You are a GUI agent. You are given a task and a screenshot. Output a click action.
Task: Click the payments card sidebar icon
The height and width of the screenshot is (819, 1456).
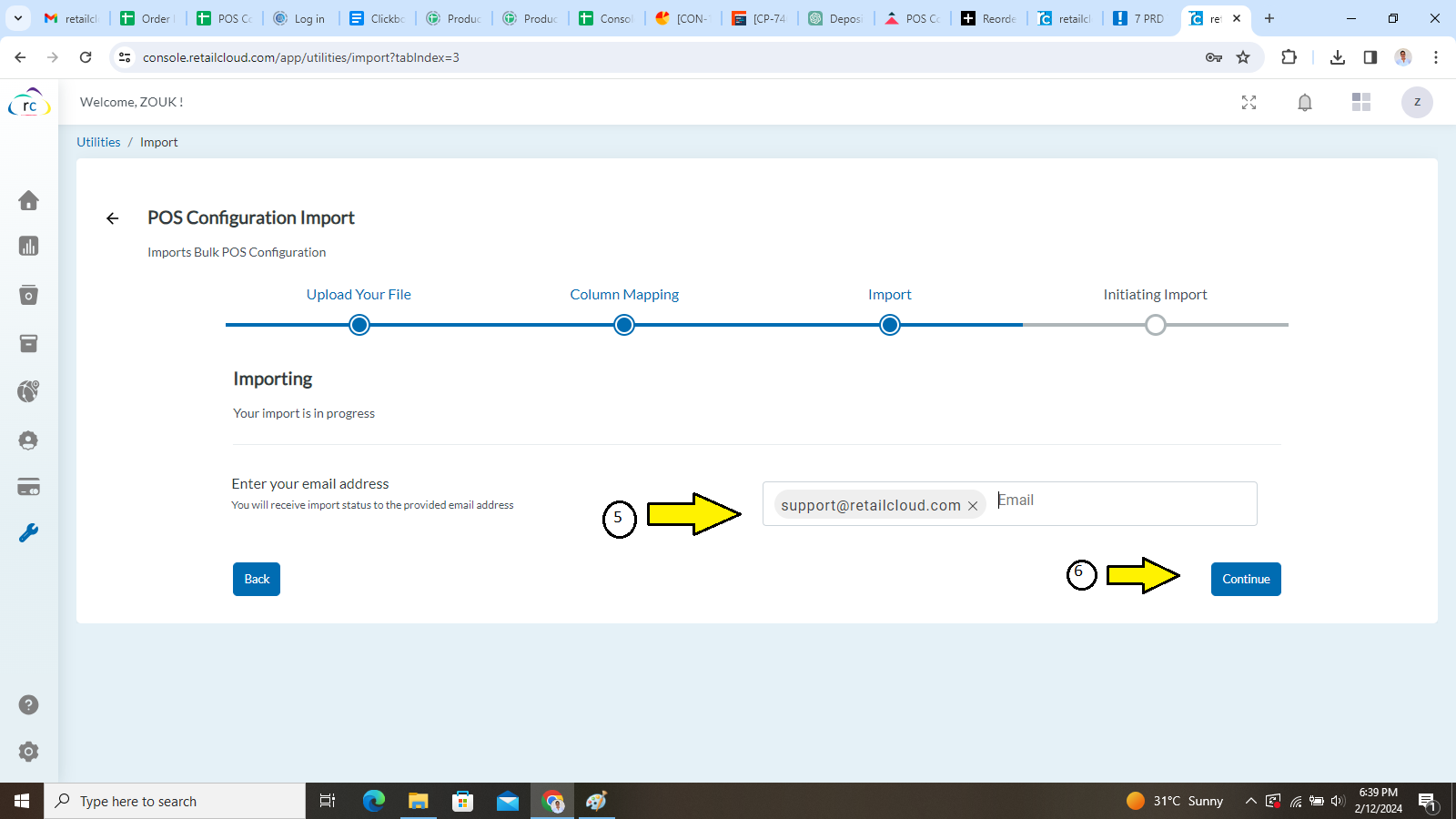pos(28,487)
